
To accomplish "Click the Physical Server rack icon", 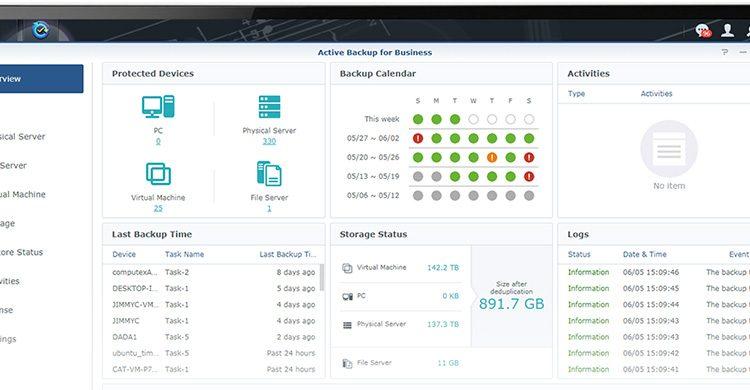I will tap(269, 107).
